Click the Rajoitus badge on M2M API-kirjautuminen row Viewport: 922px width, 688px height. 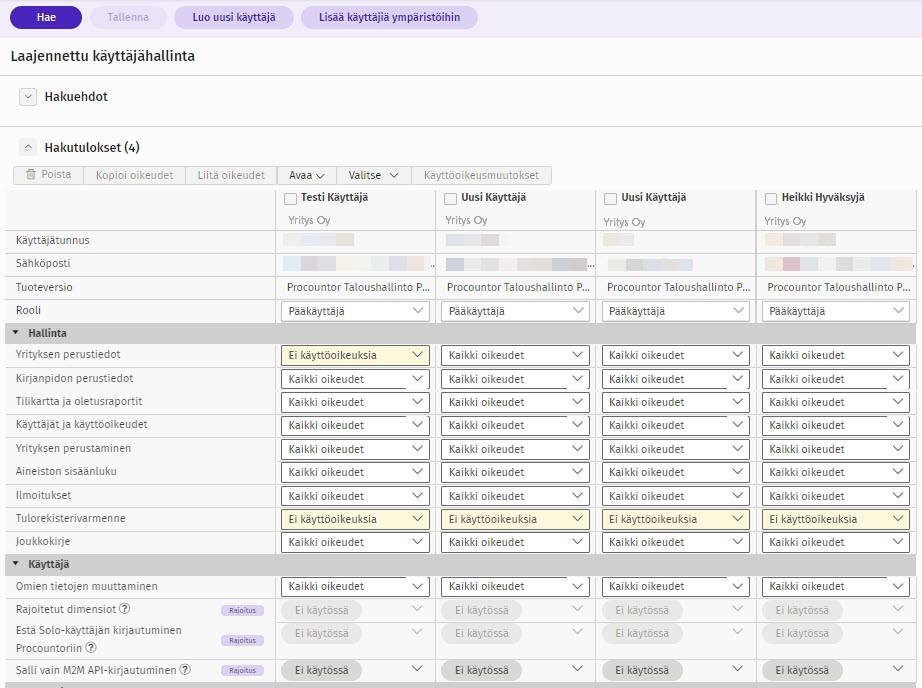coord(242,670)
